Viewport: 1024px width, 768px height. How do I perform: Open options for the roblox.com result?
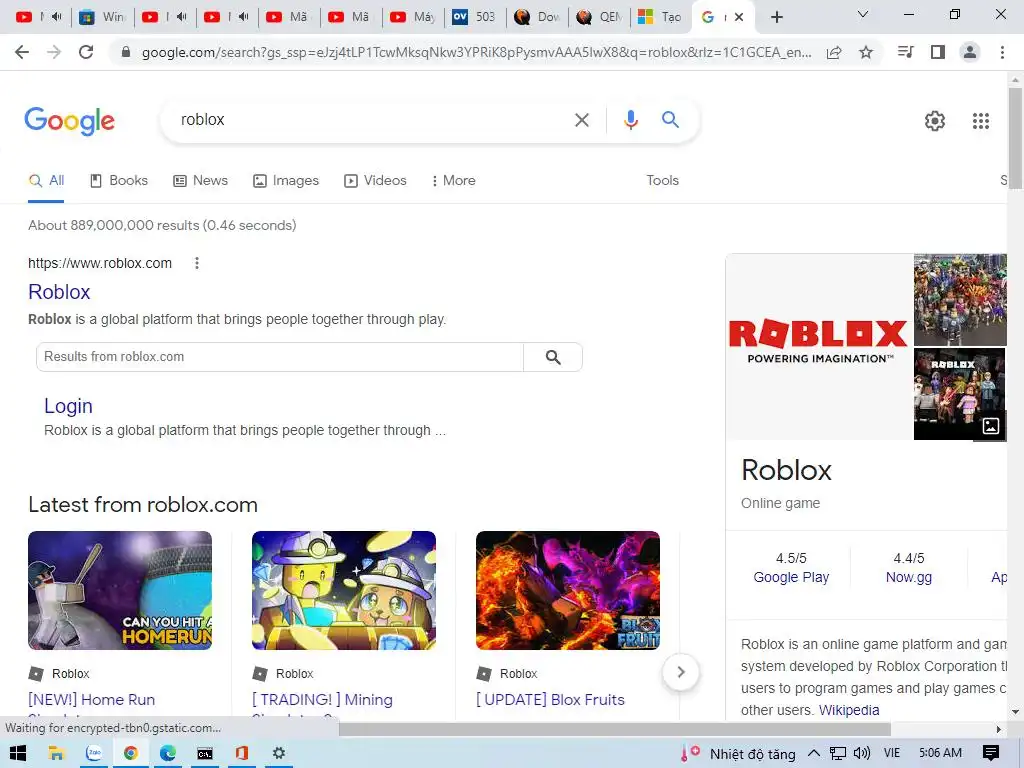tap(197, 263)
